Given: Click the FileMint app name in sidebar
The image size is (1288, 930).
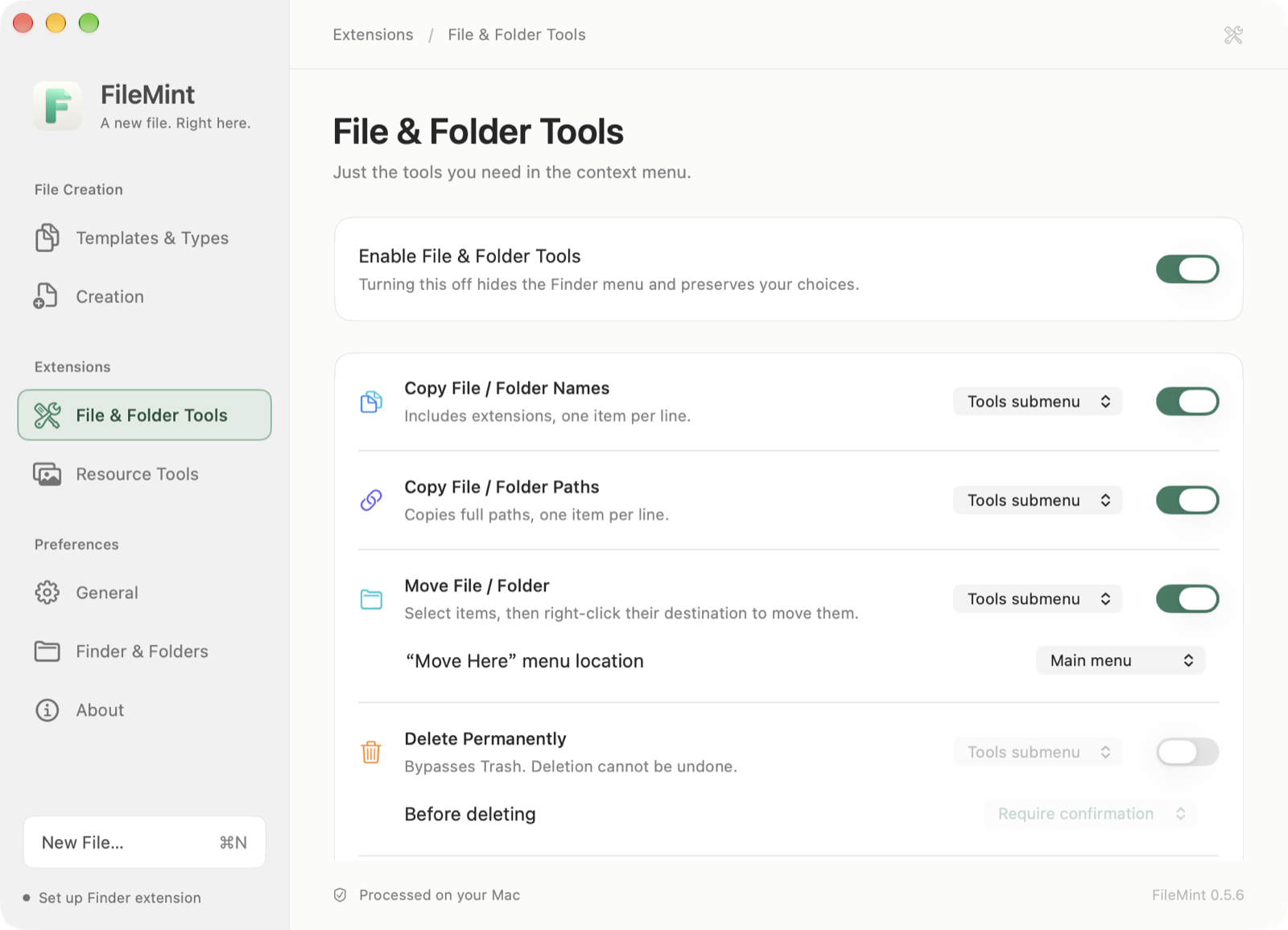Looking at the screenshot, I should click(x=147, y=95).
